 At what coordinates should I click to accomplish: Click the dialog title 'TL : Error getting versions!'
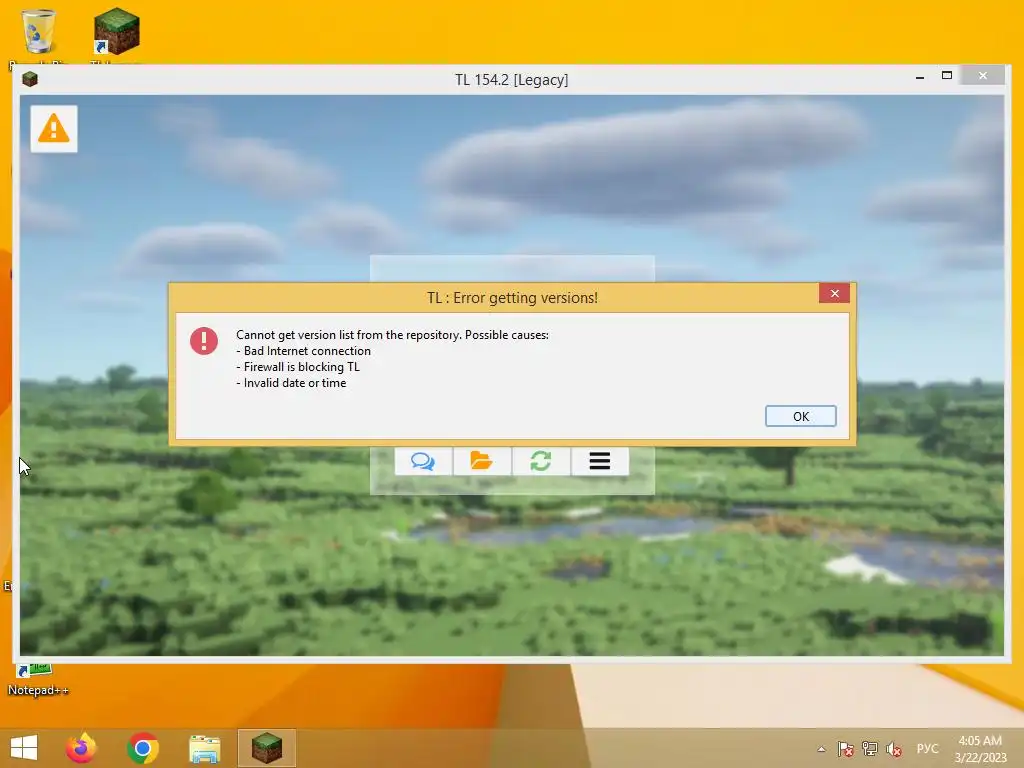[x=512, y=298]
